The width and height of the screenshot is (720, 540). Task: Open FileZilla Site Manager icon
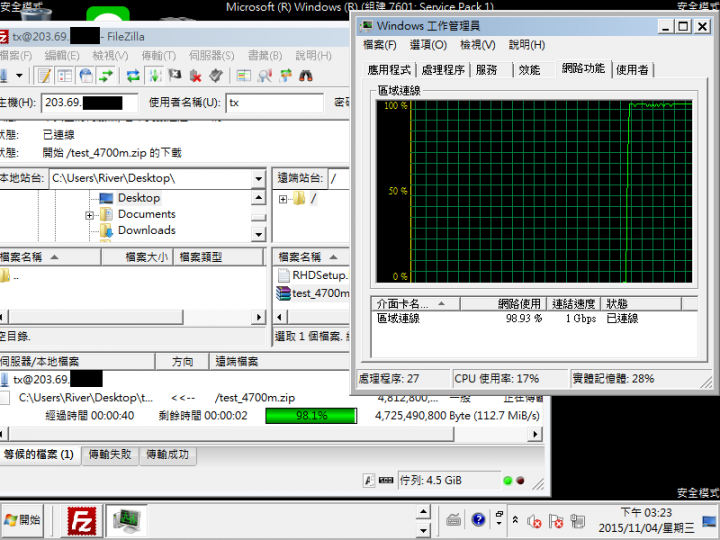click(4, 75)
